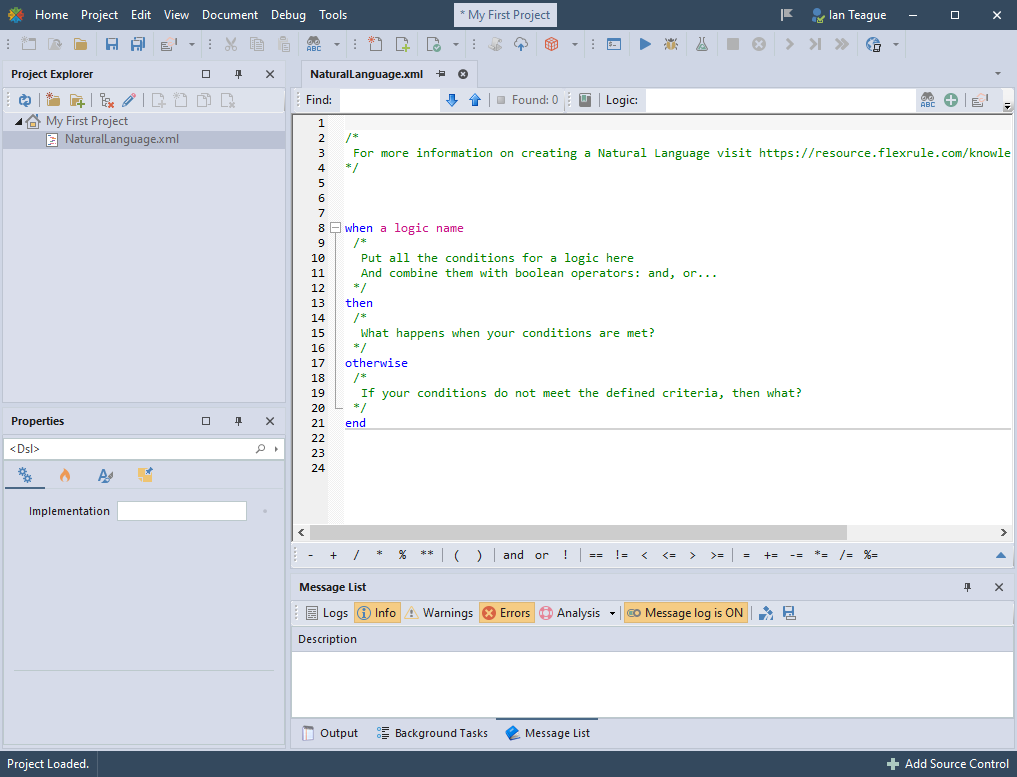
Task: Pin the Project Explorer panel
Action: pos(238,74)
